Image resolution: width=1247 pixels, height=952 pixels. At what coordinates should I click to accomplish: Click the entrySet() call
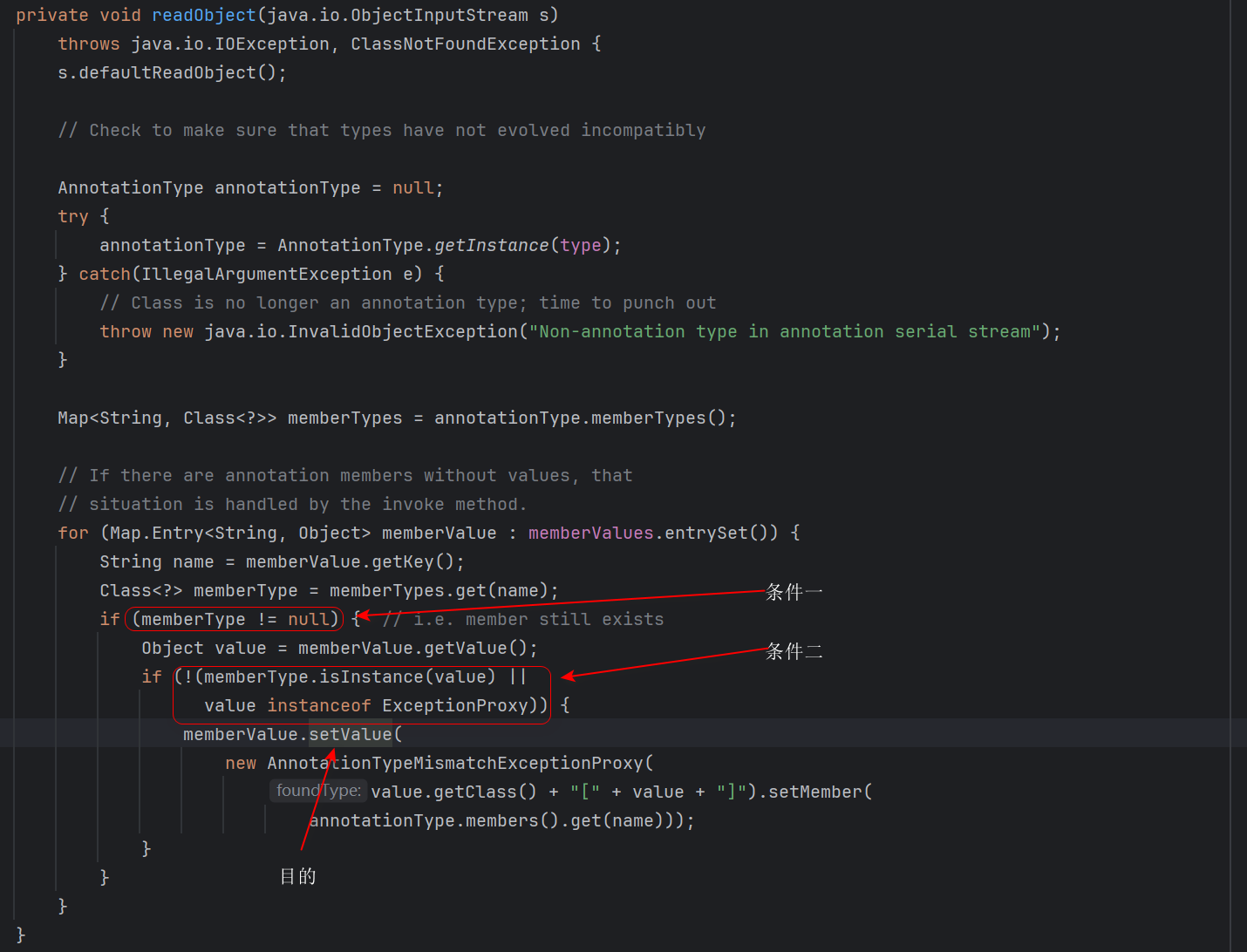coord(717,533)
